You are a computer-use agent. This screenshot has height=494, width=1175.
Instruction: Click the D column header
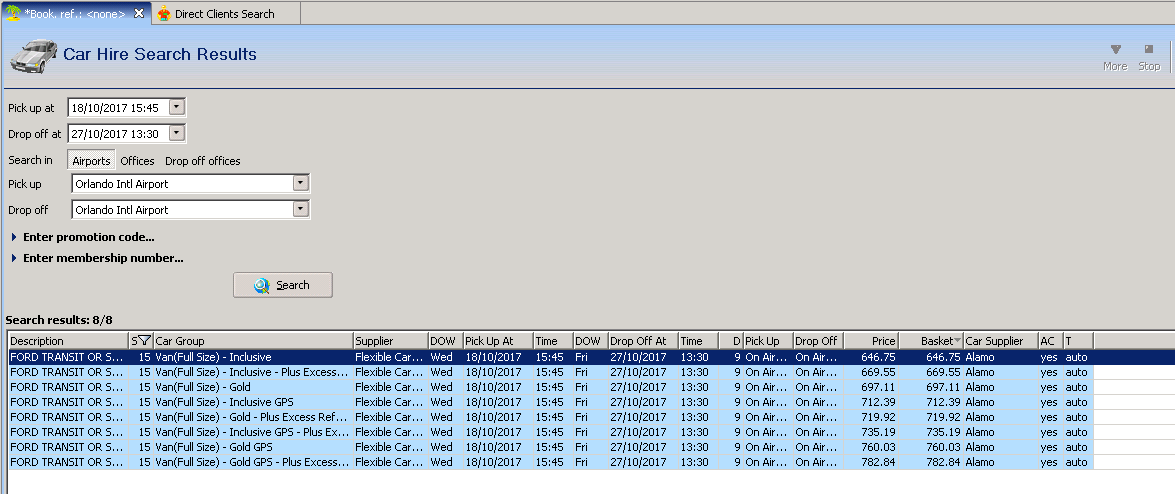pyautogui.click(x=731, y=341)
